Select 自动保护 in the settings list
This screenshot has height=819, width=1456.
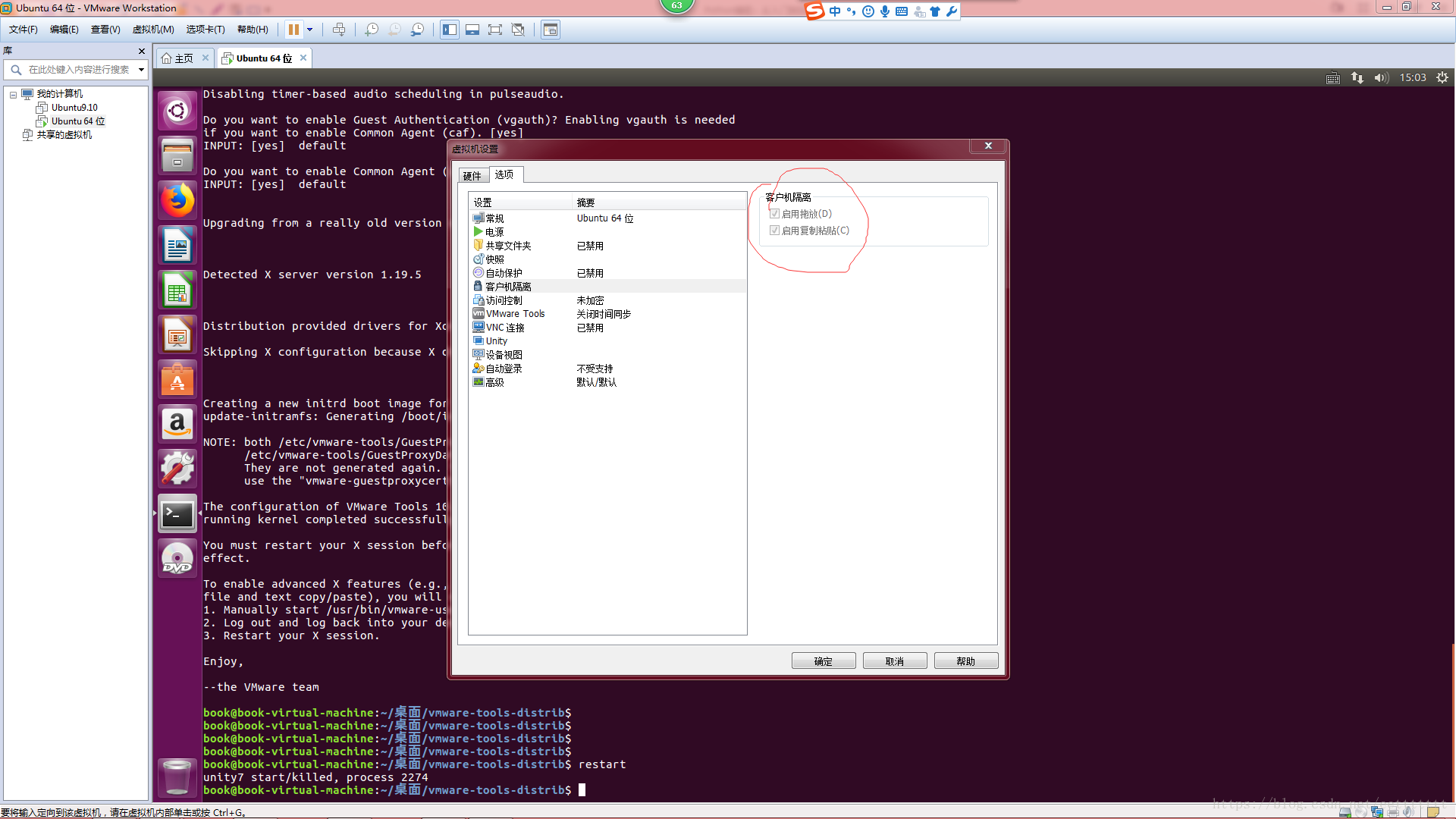pyautogui.click(x=607, y=273)
